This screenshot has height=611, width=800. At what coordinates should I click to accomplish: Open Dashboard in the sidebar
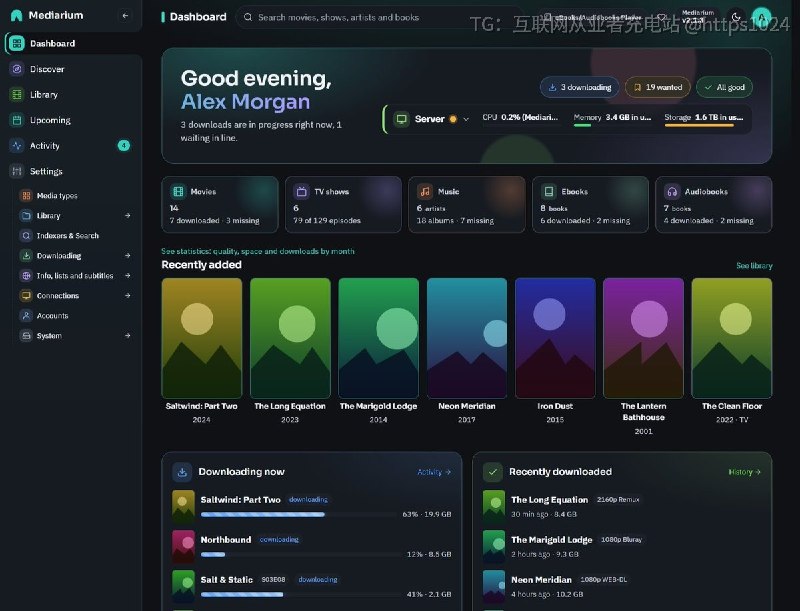point(73,43)
